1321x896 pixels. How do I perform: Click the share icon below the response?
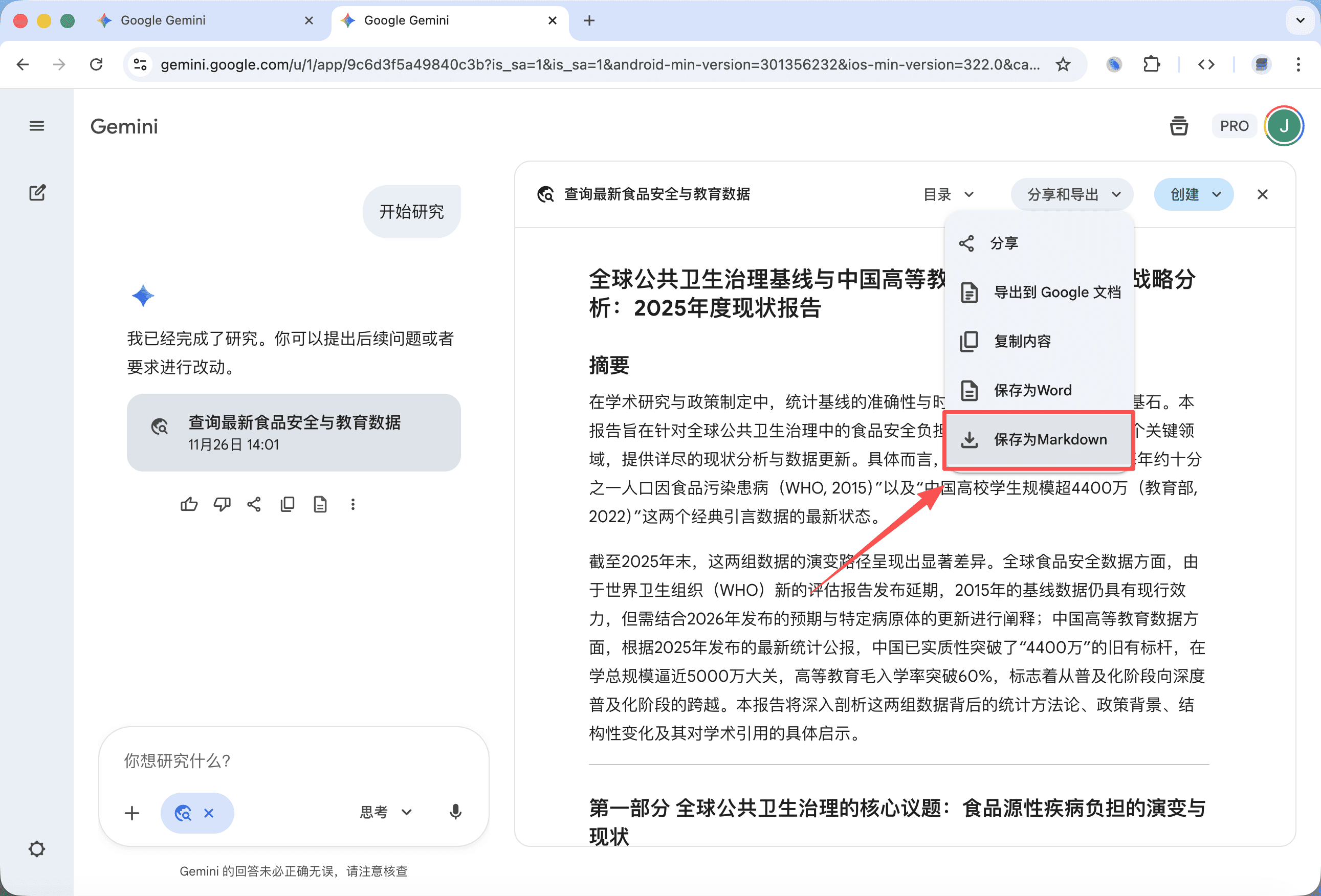tap(254, 504)
